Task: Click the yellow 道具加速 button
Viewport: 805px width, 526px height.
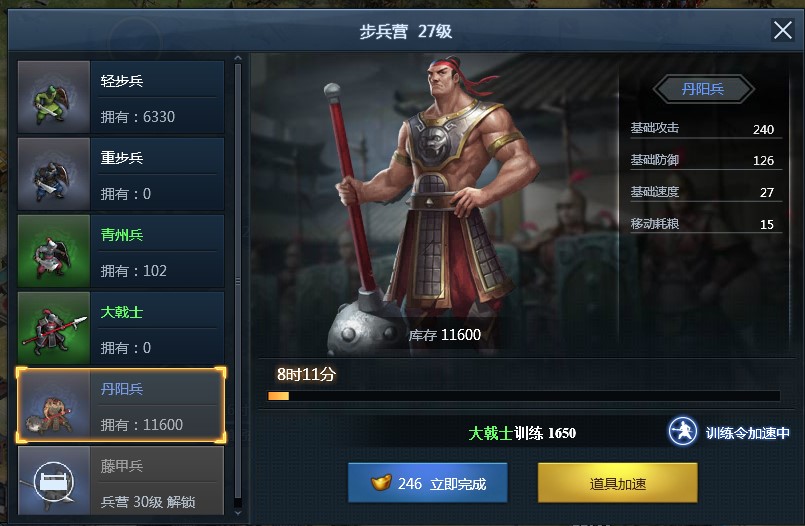Action: coord(618,483)
